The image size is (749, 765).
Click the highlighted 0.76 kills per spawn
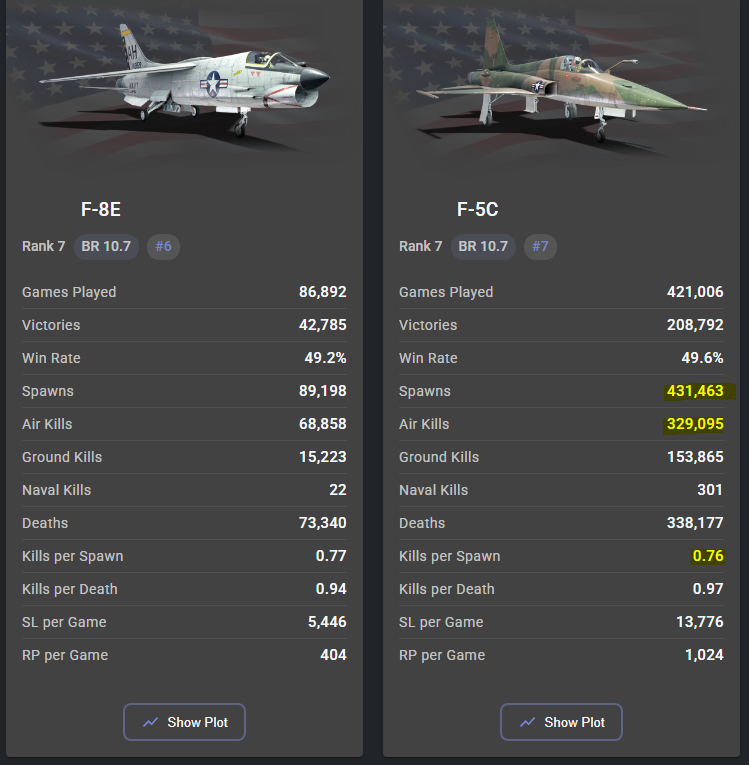(708, 556)
